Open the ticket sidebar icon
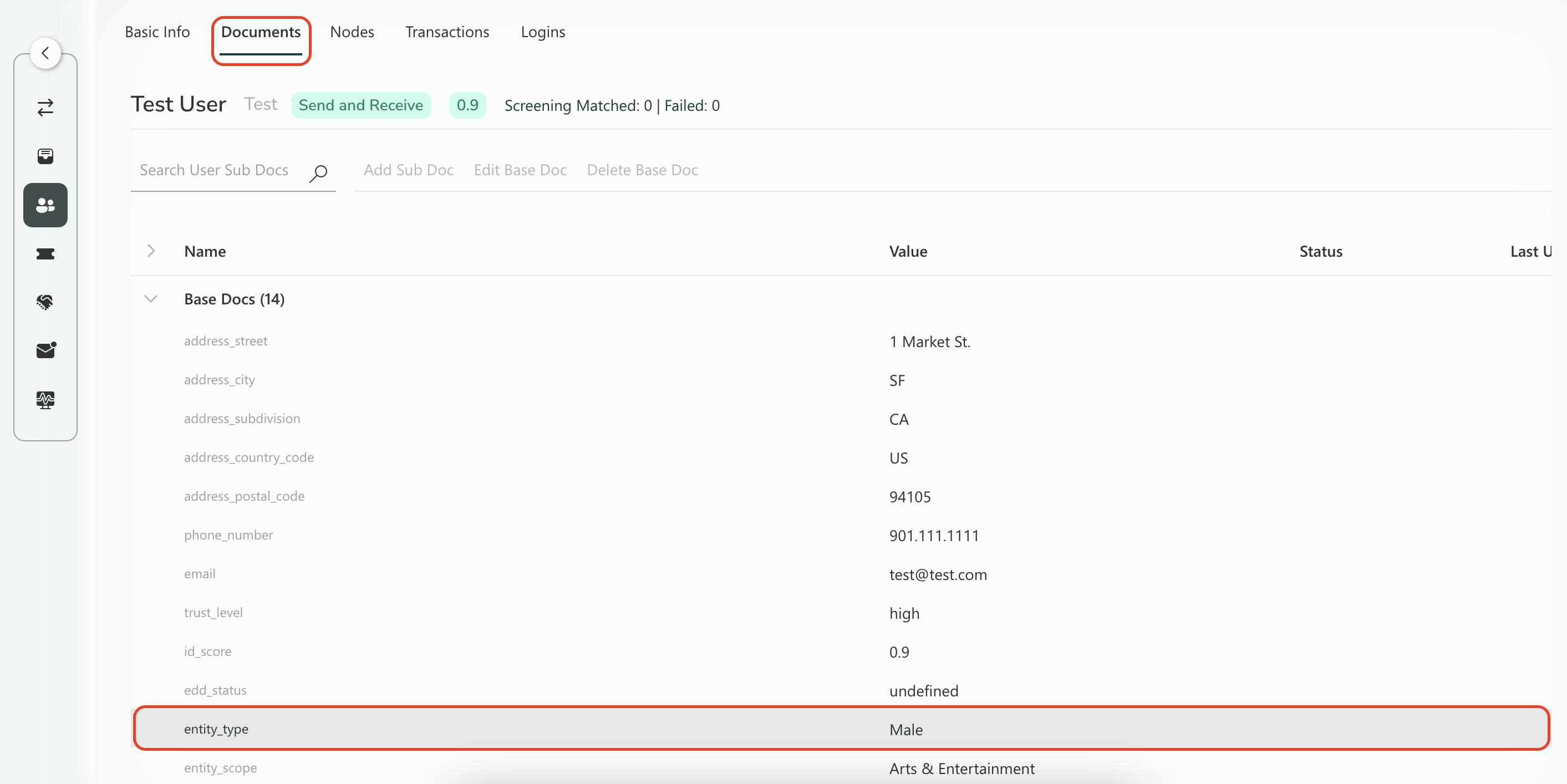 [x=45, y=253]
